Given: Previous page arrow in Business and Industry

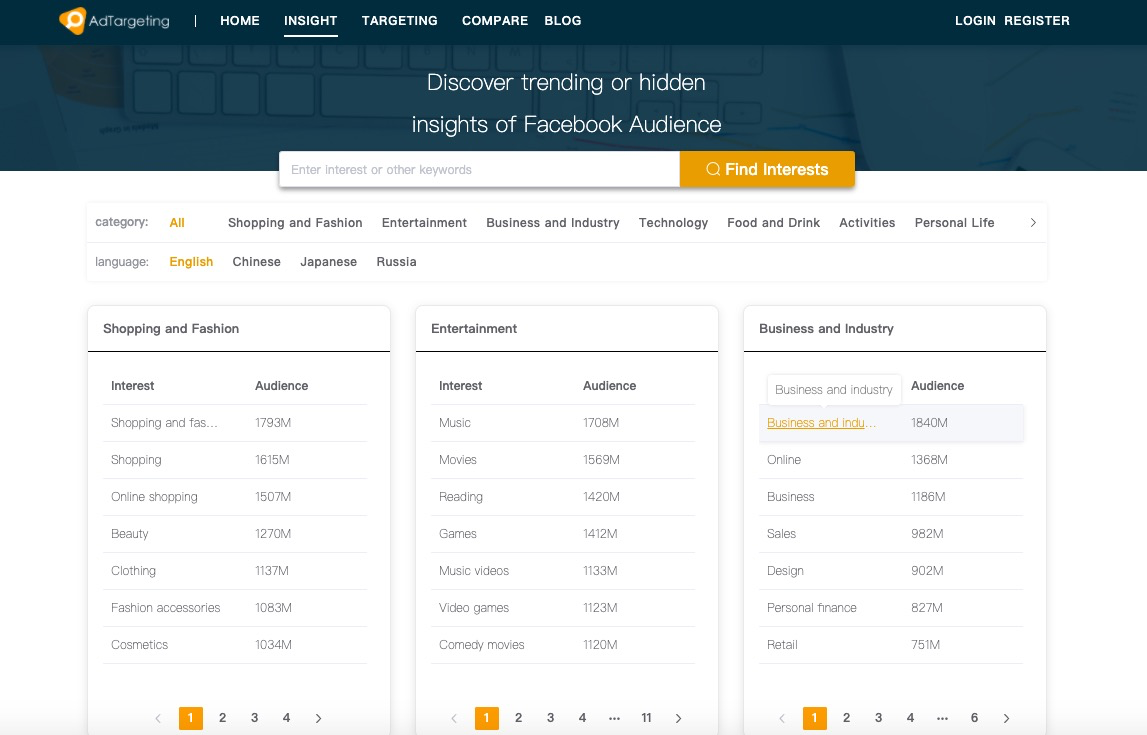Looking at the screenshot, I should (x=782, y=718).
